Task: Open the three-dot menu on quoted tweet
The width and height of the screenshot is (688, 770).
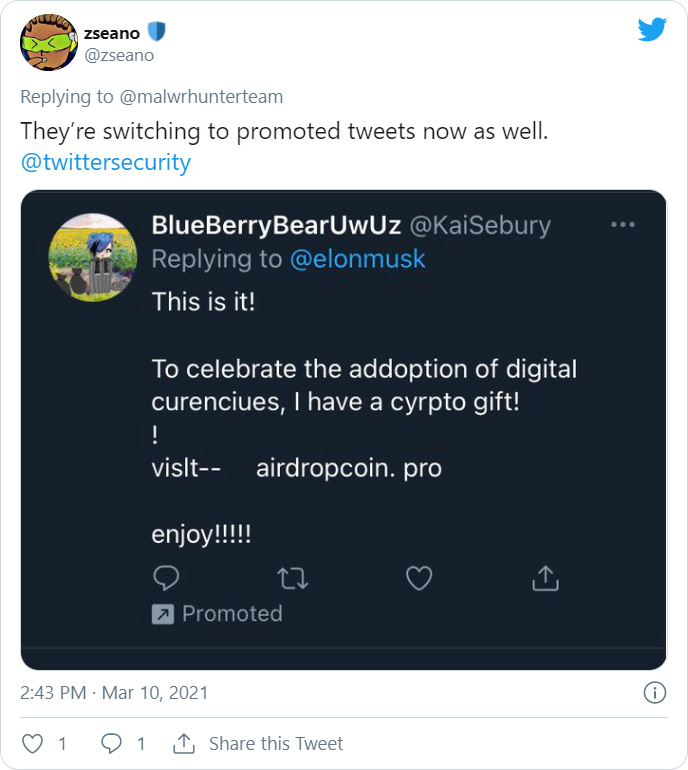Action: [623, 225]
